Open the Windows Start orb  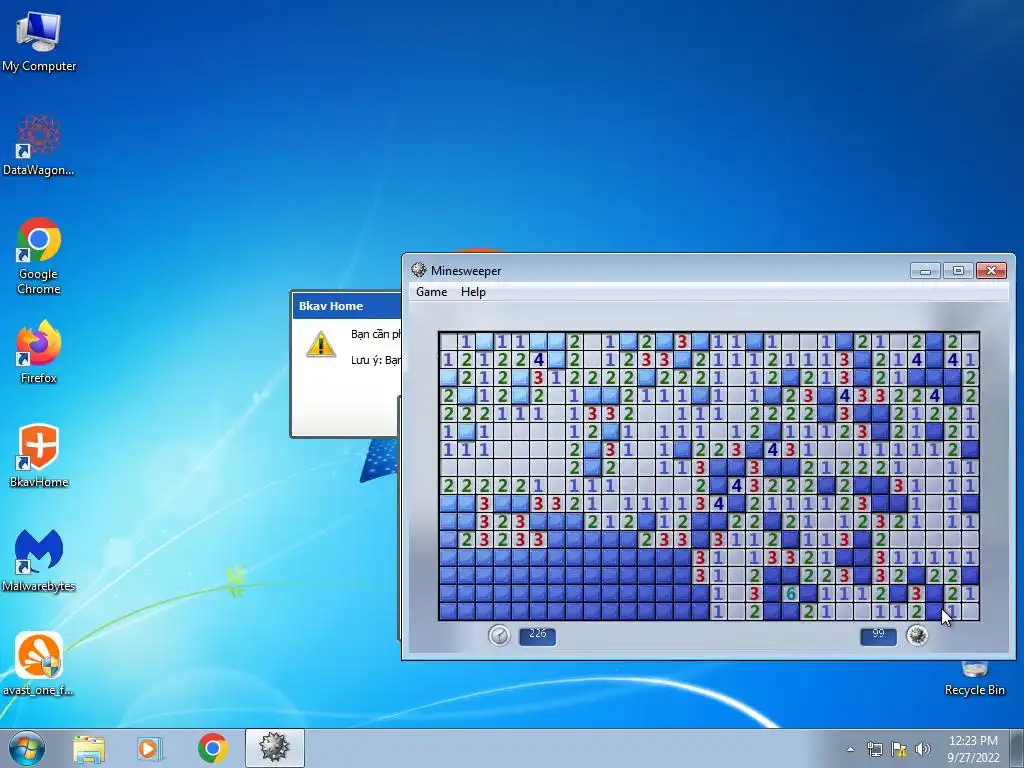coord(27,748)
